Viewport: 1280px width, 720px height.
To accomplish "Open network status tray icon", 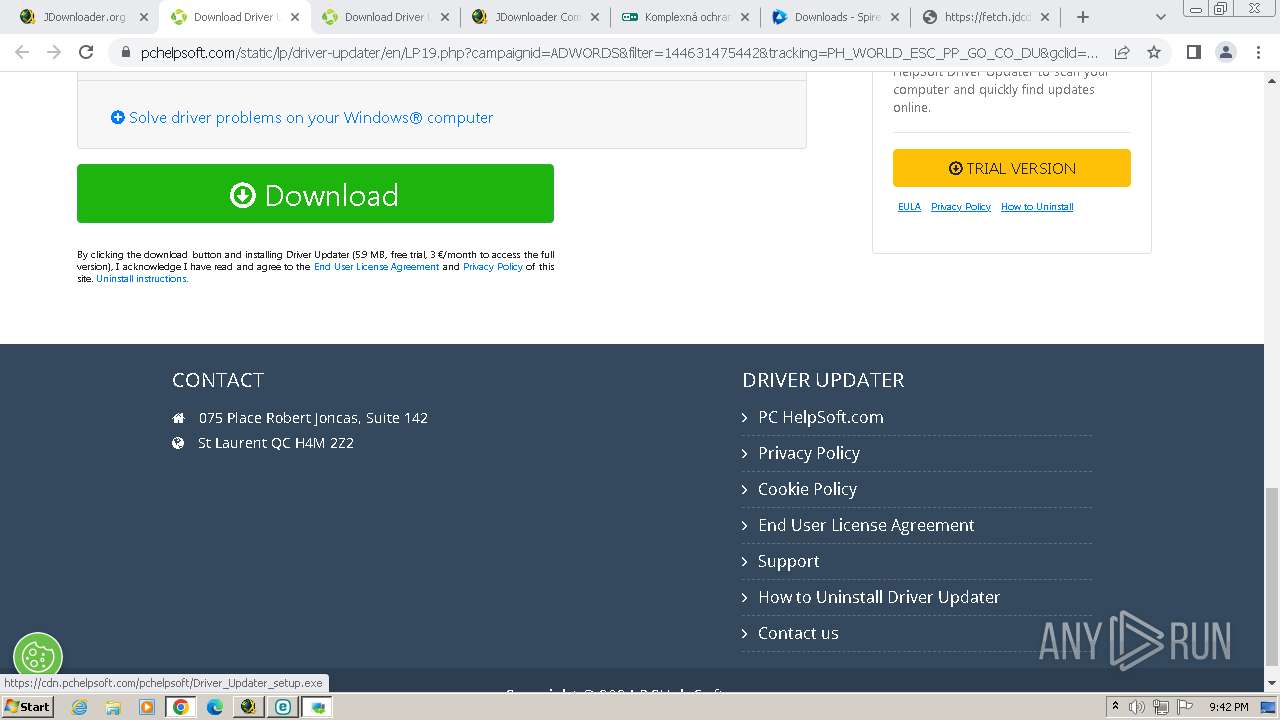I will point(1160,707).
